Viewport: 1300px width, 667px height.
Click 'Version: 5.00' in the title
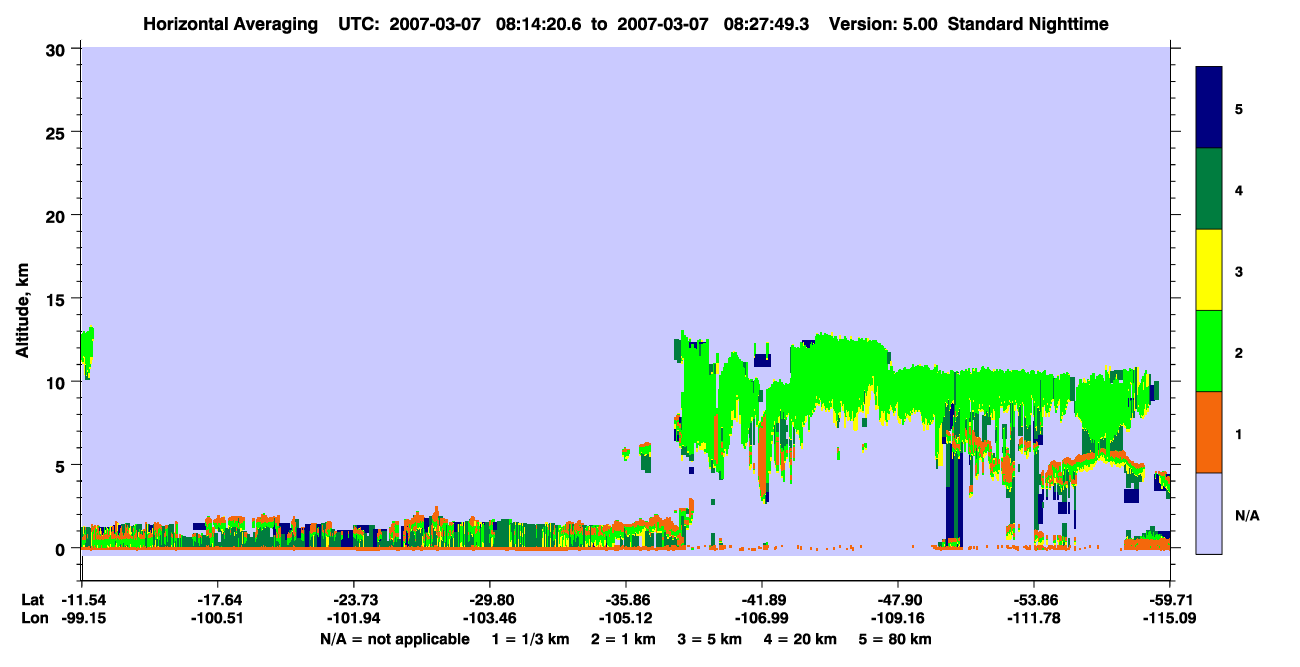(882, 23)
